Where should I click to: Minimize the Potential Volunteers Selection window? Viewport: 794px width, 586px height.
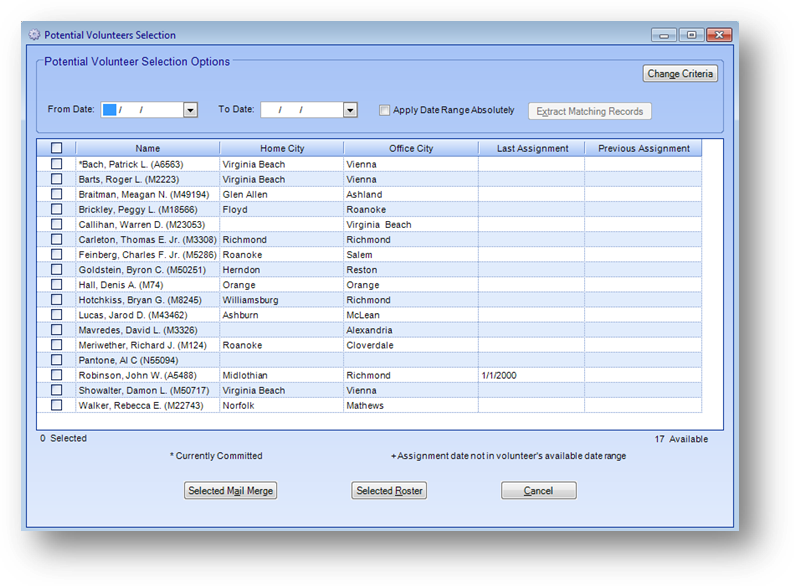[x=664, y=35]
